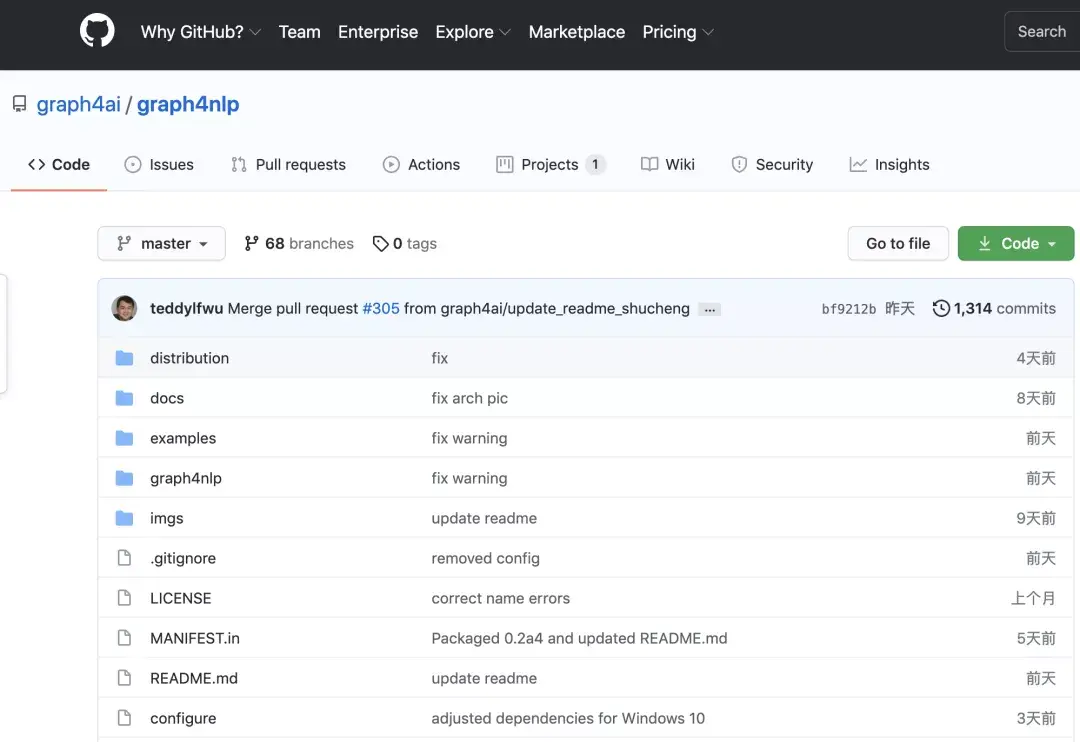Image resolution: width=1080 pixels, height=742 pixels.
Task: Click the distribution folder icon
Action: point(124,358)
